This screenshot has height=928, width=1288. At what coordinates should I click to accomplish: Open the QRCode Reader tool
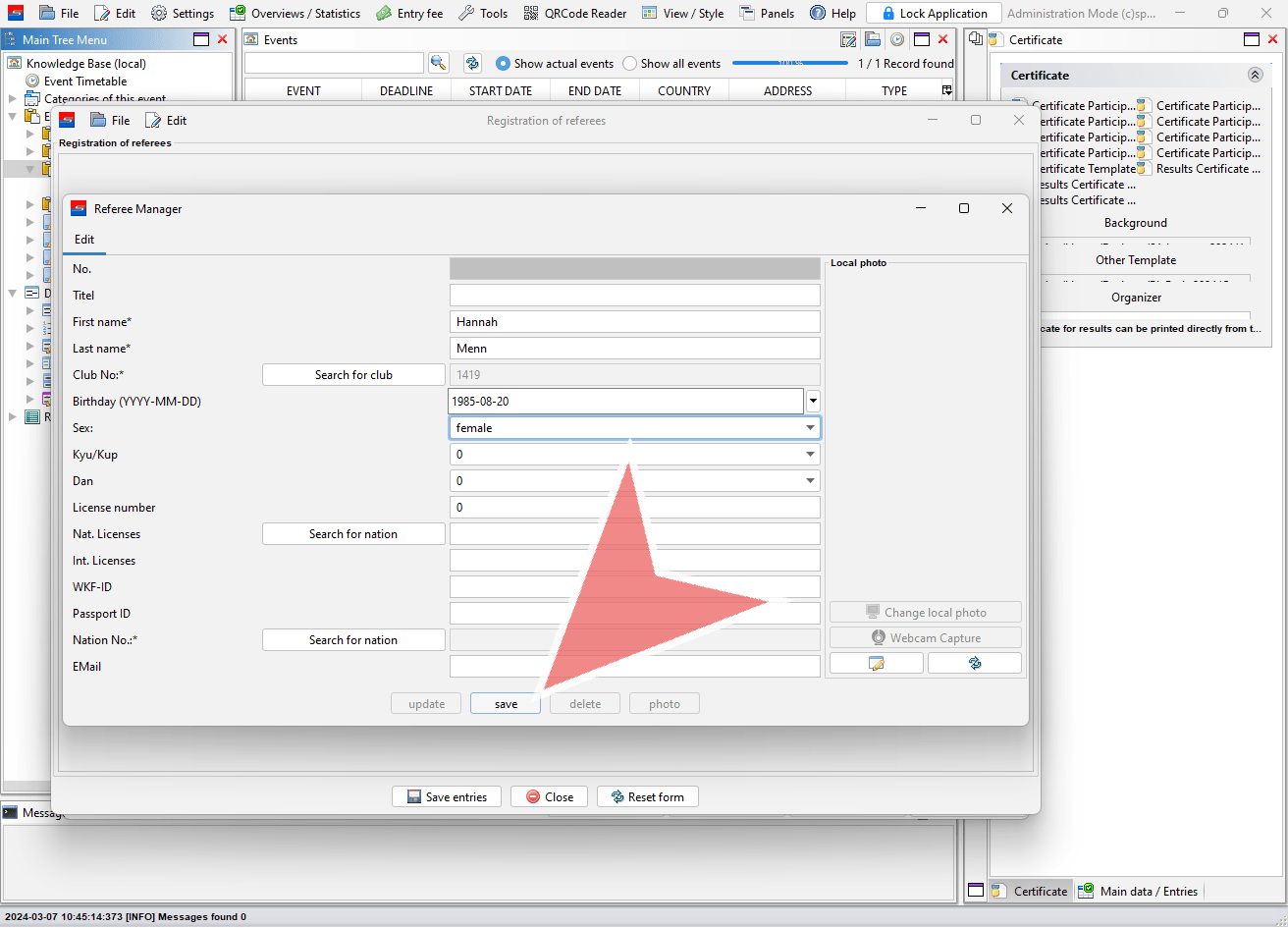(575, 14)
